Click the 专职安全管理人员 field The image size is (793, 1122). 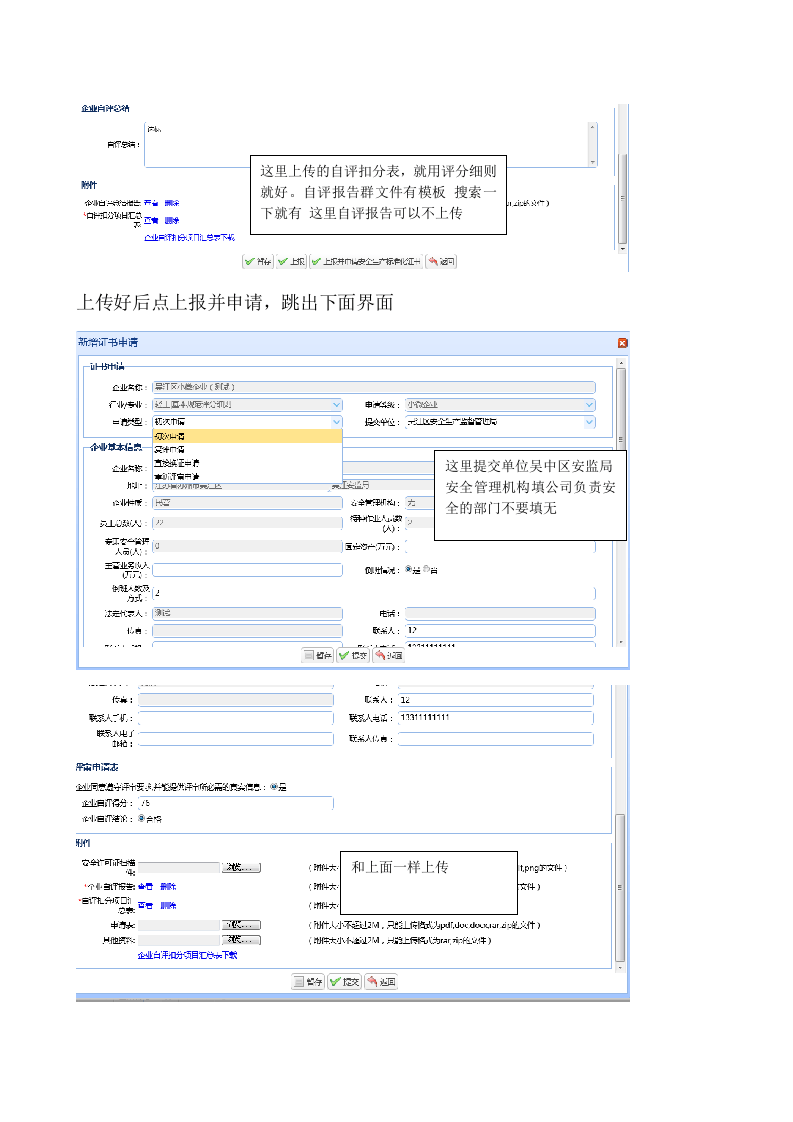(248, 547)
